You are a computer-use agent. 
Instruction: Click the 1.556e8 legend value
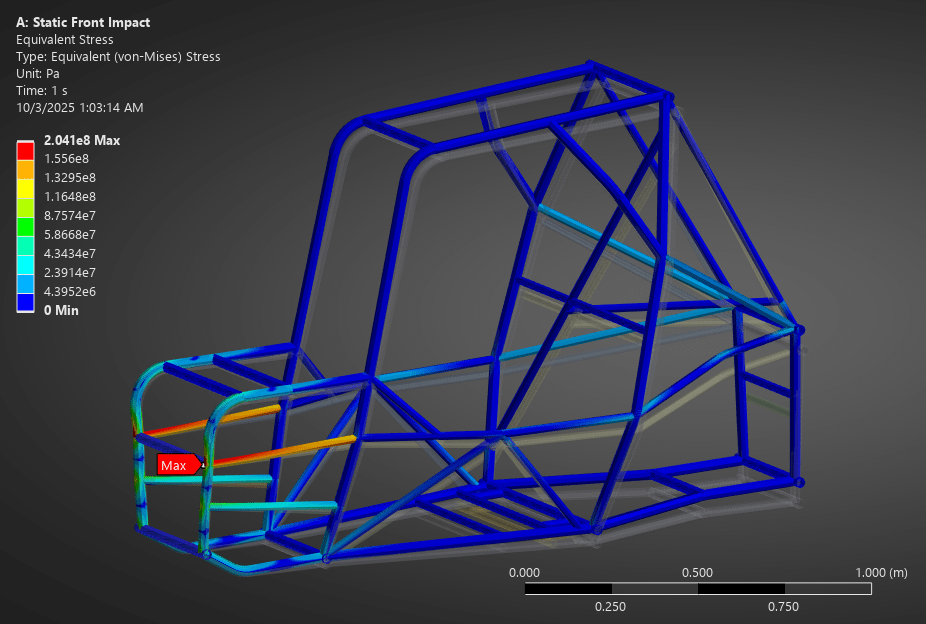pyautogui.click(x=67, y=159)
